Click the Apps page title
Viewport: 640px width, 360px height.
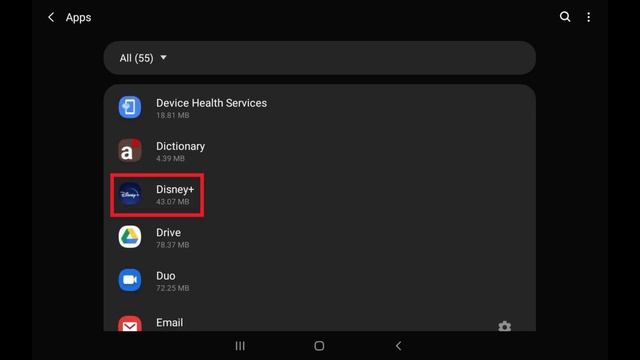pos(78,18)
